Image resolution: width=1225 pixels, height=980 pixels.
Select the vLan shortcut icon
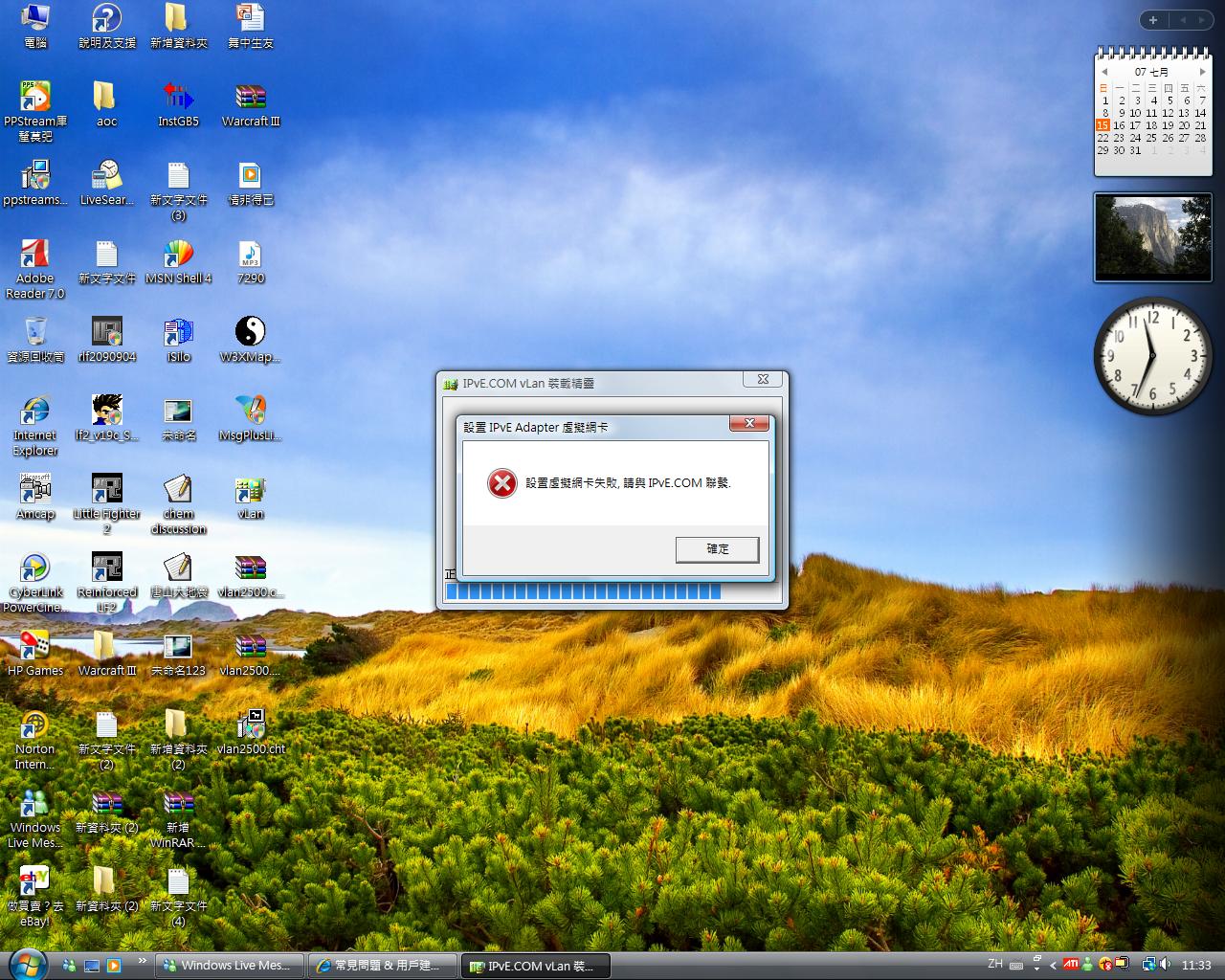pos(251,497)
